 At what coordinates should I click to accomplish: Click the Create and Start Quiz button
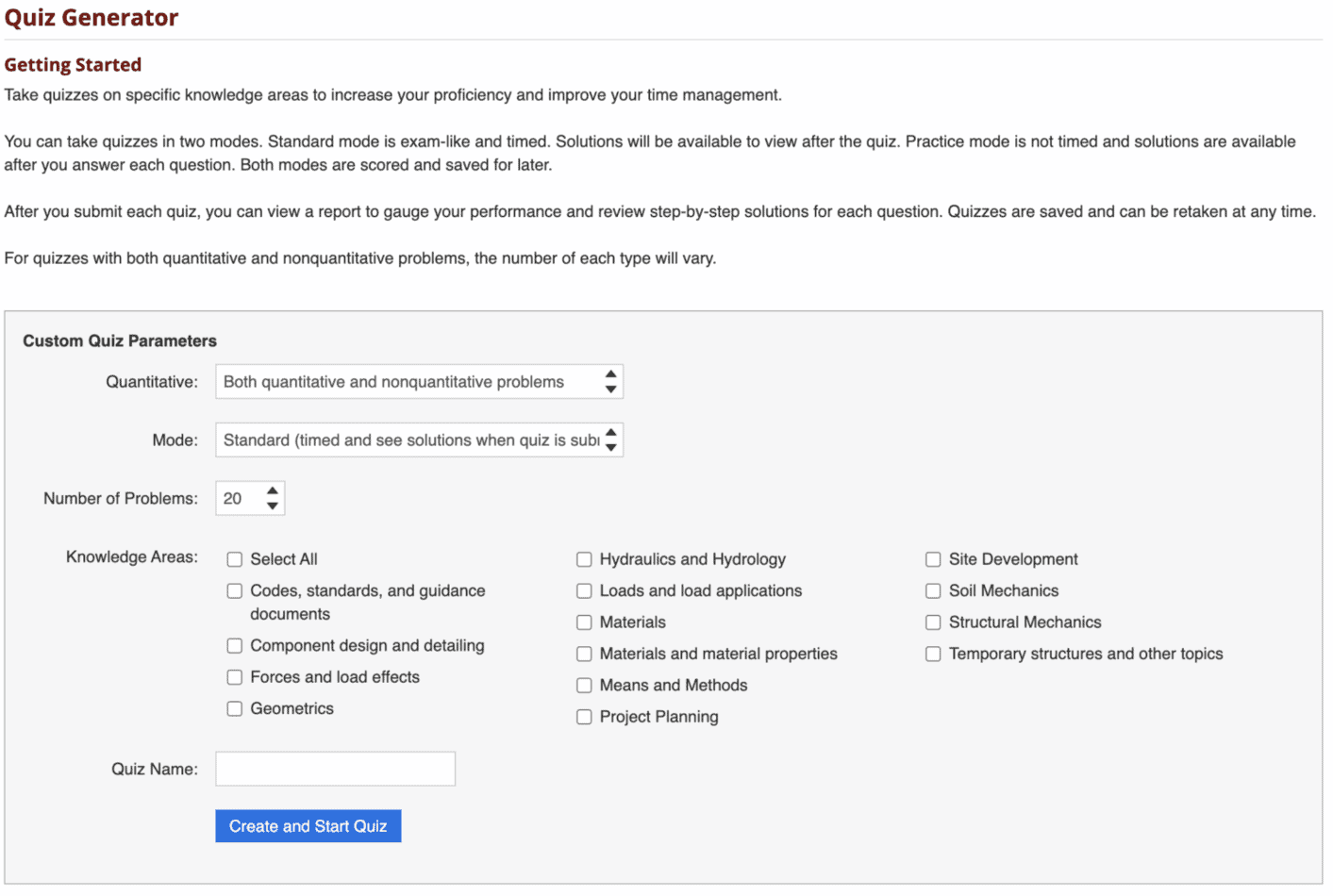[308, 825]
